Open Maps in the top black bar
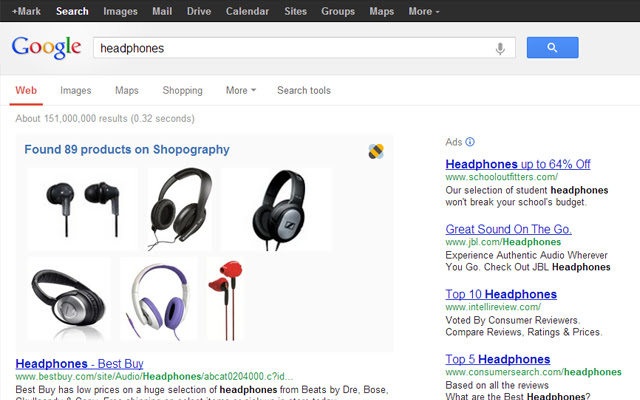The width and height of the screenshot is (640, 400). tap(382, 11)
